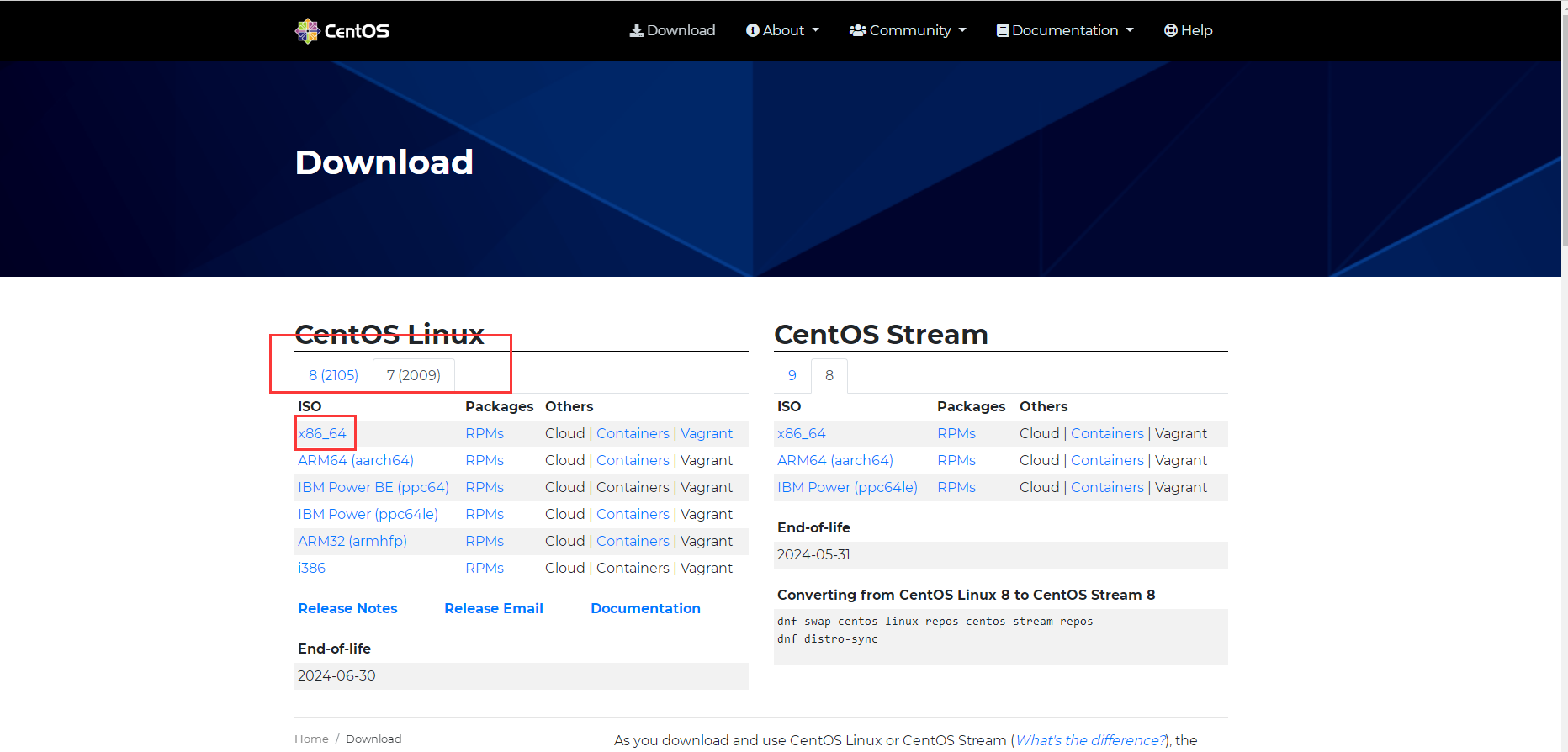Screen dimensions: 1568x752
Task: Open Containers for CentOS Stream IBM Power (ppc64le)
Action: [x=1107, y=487]
